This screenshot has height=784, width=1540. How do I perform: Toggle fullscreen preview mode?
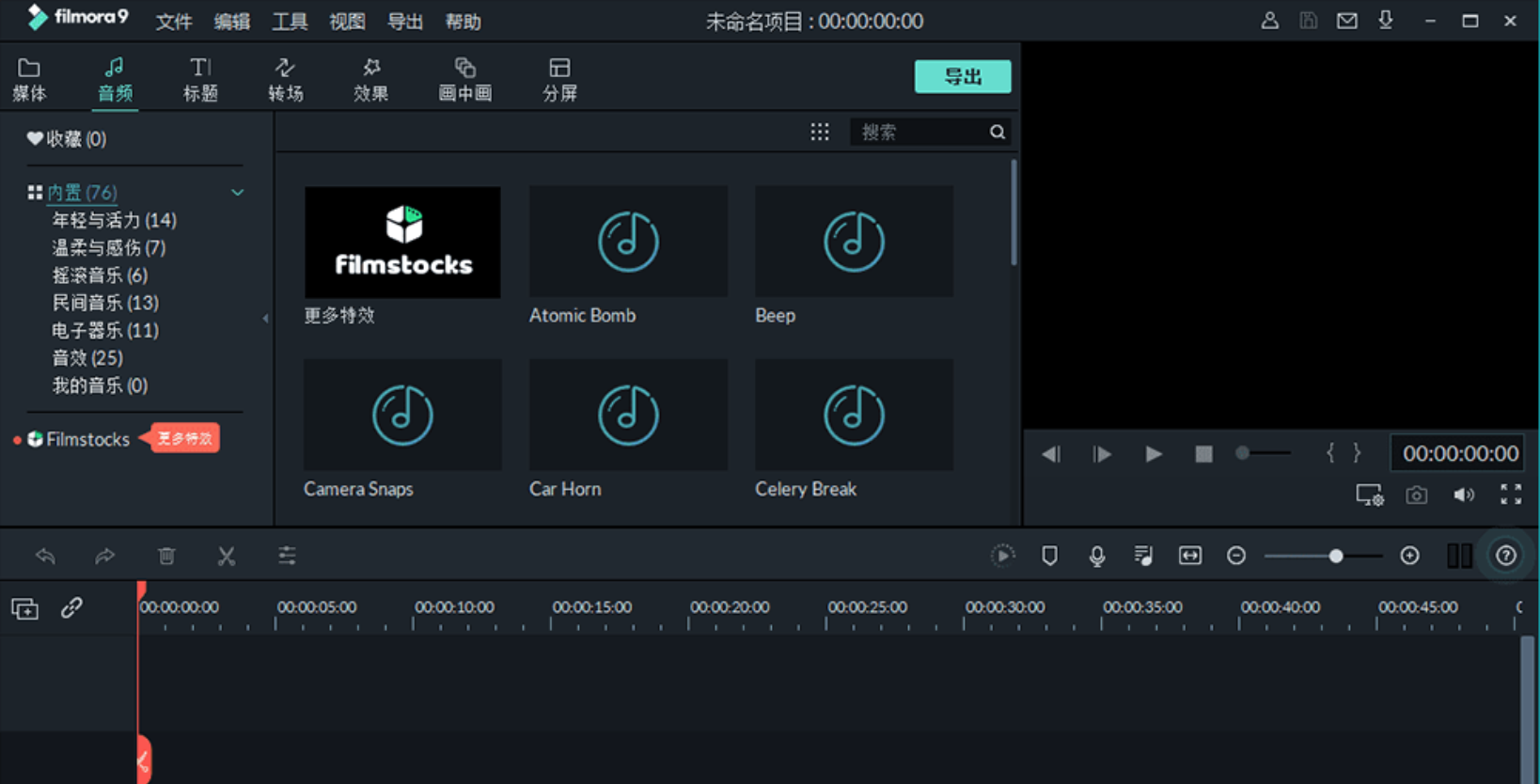pos(1510,494)
